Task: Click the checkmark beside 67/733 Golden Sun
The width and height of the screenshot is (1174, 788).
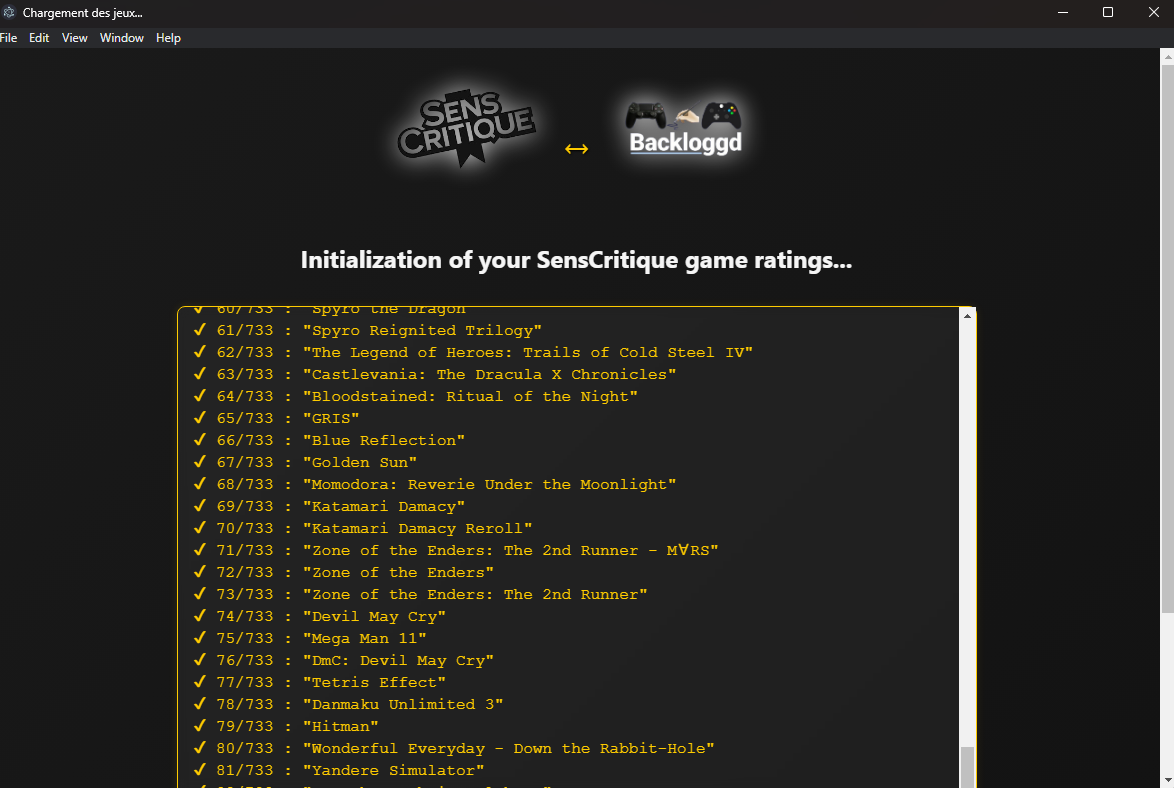Action: coord(199,461)
